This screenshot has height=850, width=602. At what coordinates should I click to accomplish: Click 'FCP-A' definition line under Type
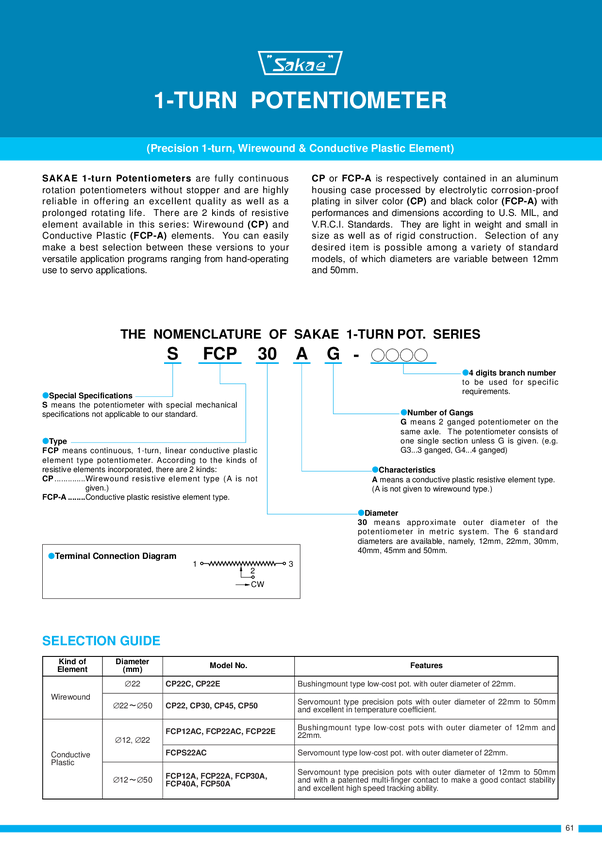(x=136, y=497)
